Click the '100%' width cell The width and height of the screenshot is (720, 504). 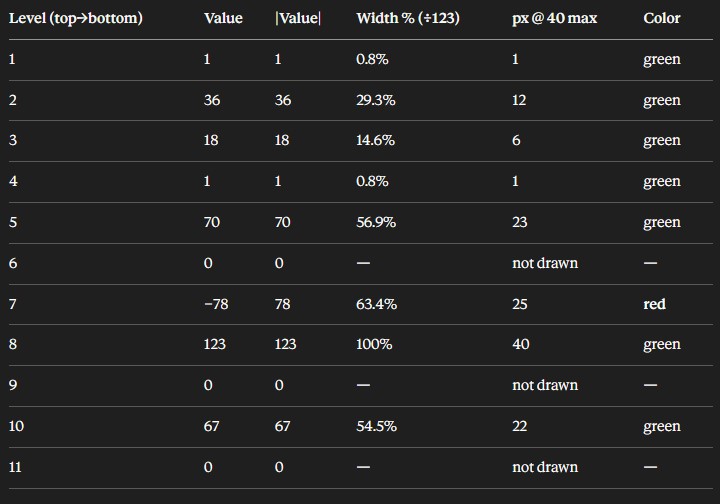(x=374, y=344)
